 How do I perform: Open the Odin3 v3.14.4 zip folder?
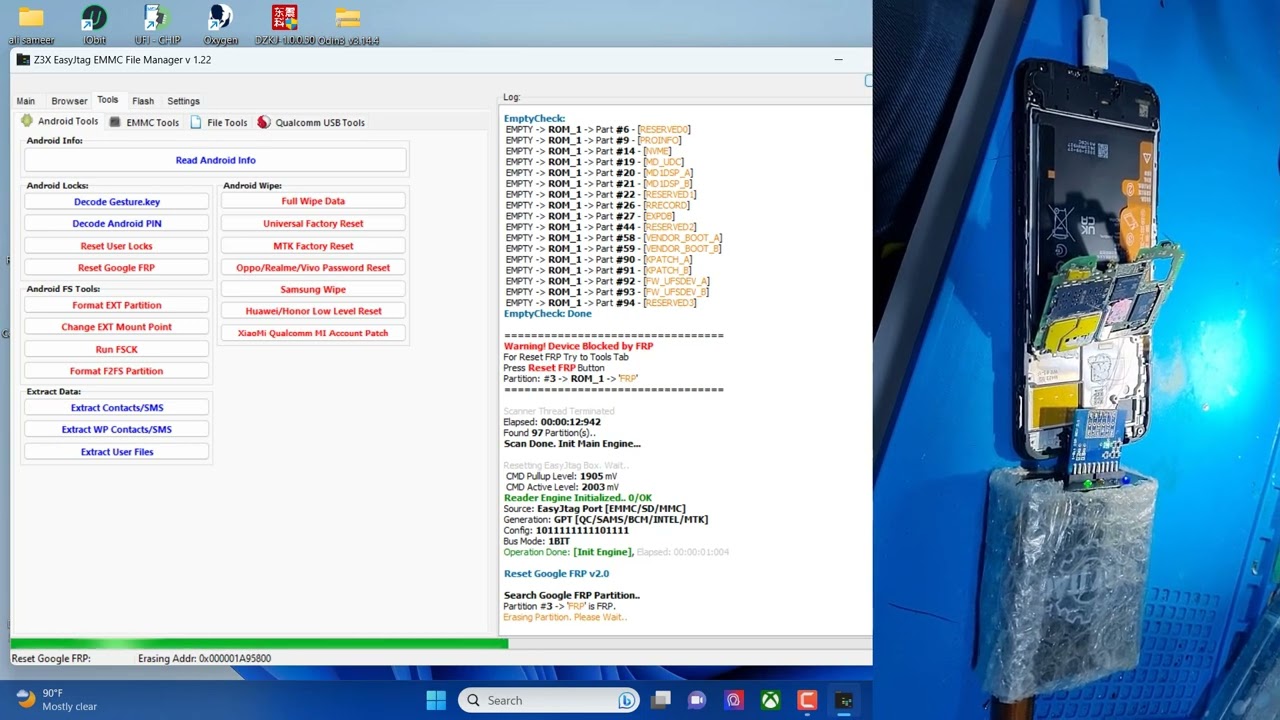(x=347, y=23)
